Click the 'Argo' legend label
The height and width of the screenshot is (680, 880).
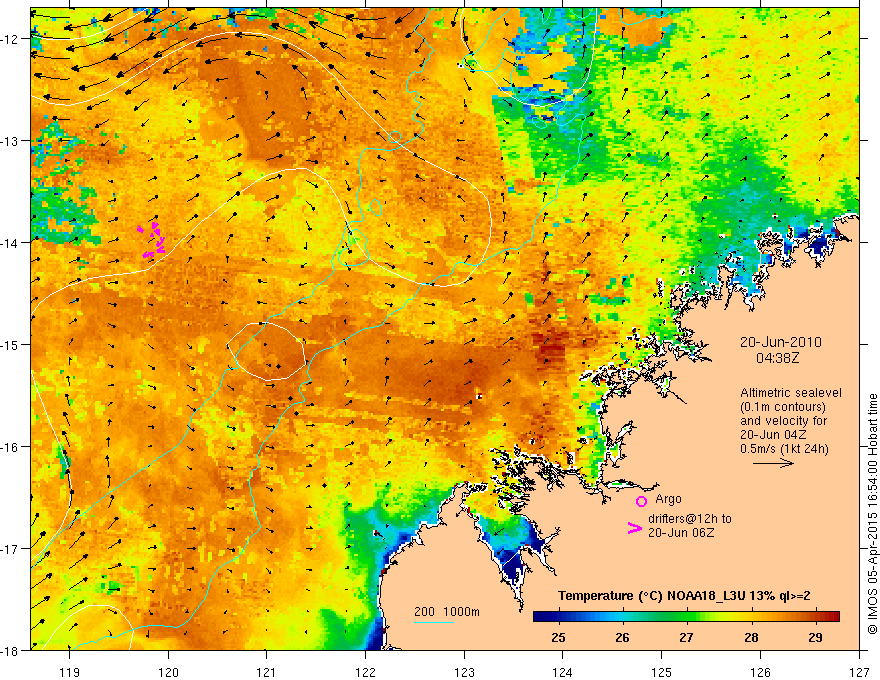point(668,499)
